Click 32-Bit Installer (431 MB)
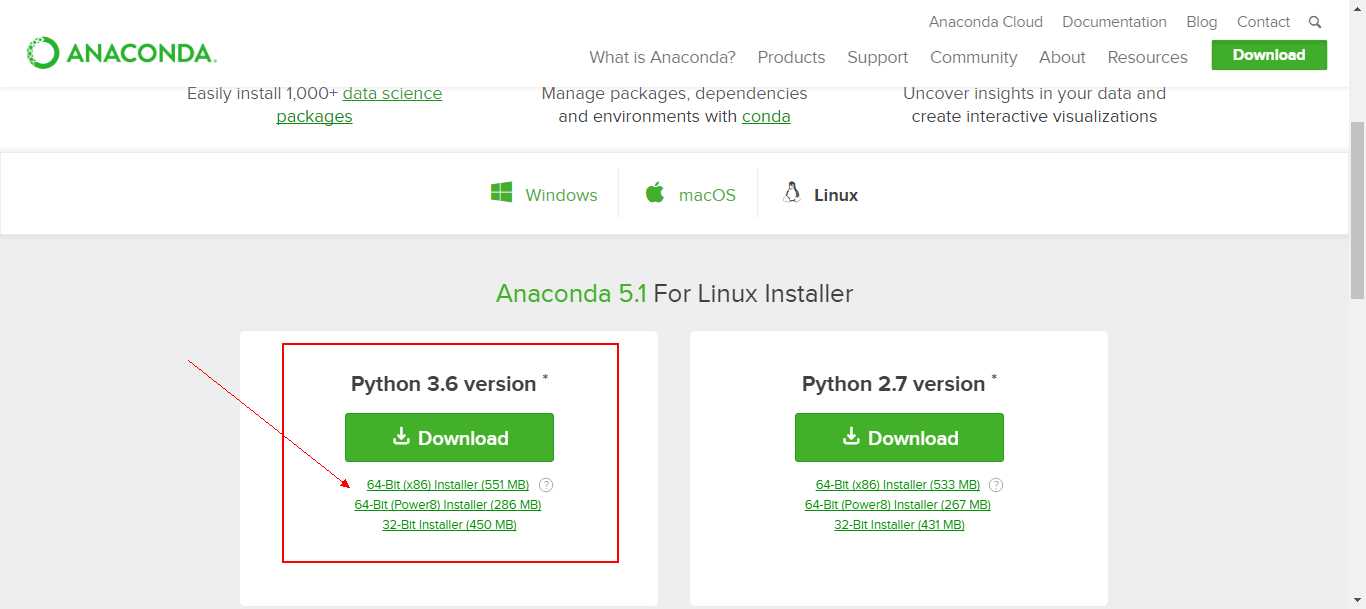The image size is (1366, 609). tap(899, 525)
